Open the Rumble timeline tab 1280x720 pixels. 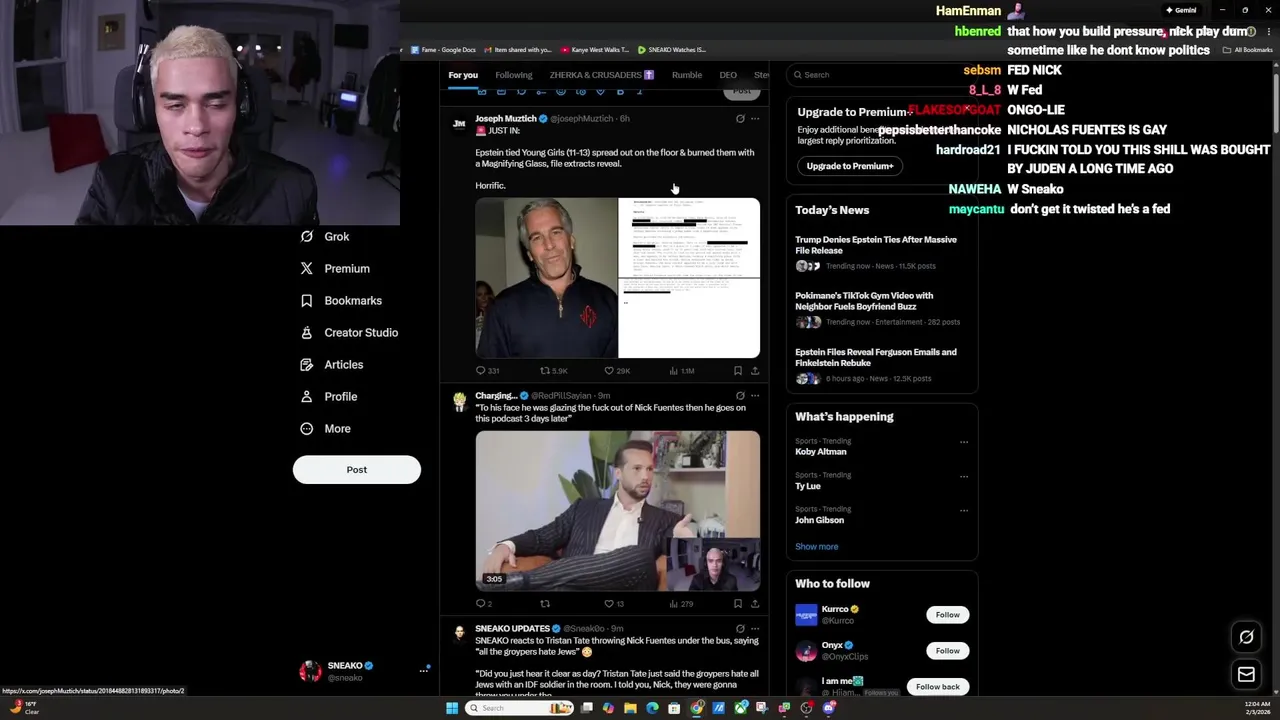[687, 75]
